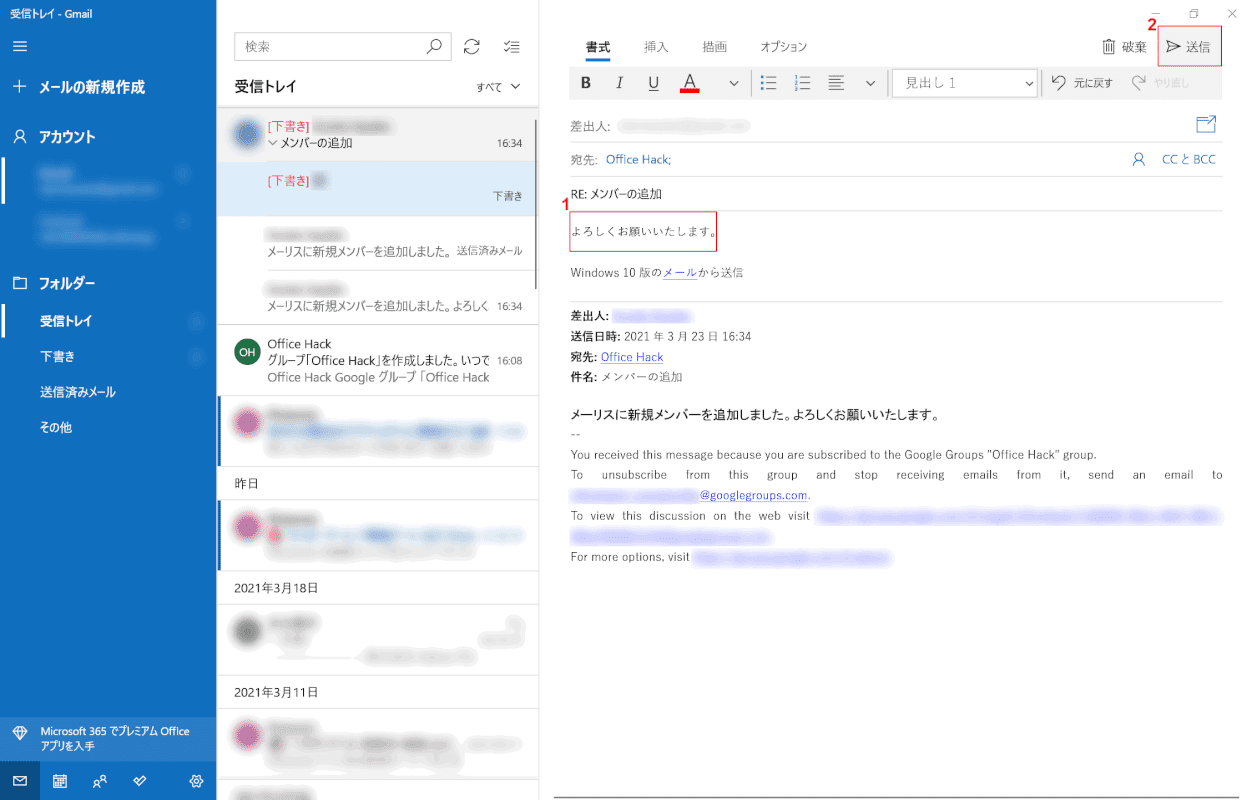This screenshot has width=1252, height=800.
Task: Send the message with 送信
Action: tap(1189, 47)
